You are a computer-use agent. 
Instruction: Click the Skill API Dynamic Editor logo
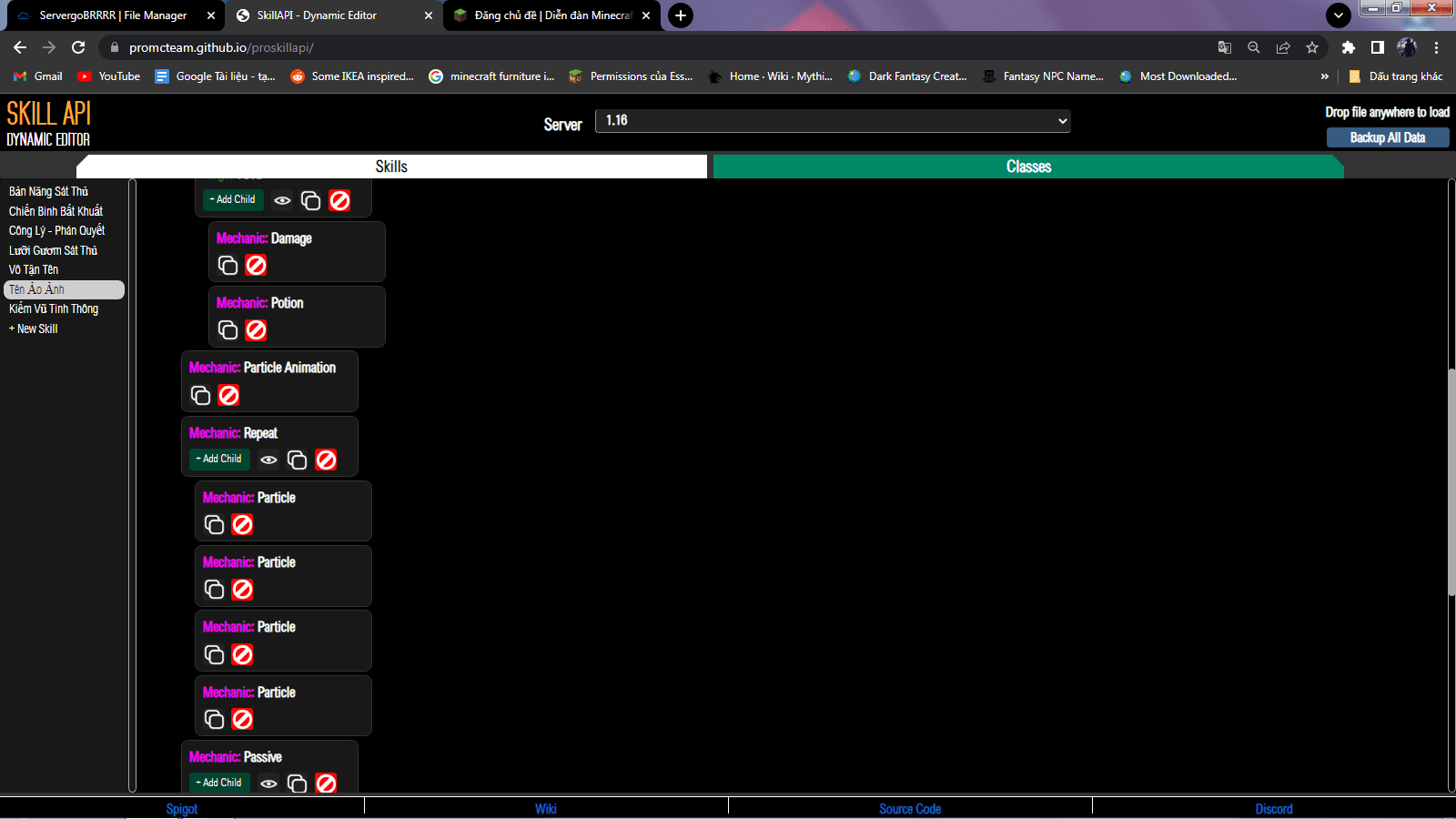(49, 123)
